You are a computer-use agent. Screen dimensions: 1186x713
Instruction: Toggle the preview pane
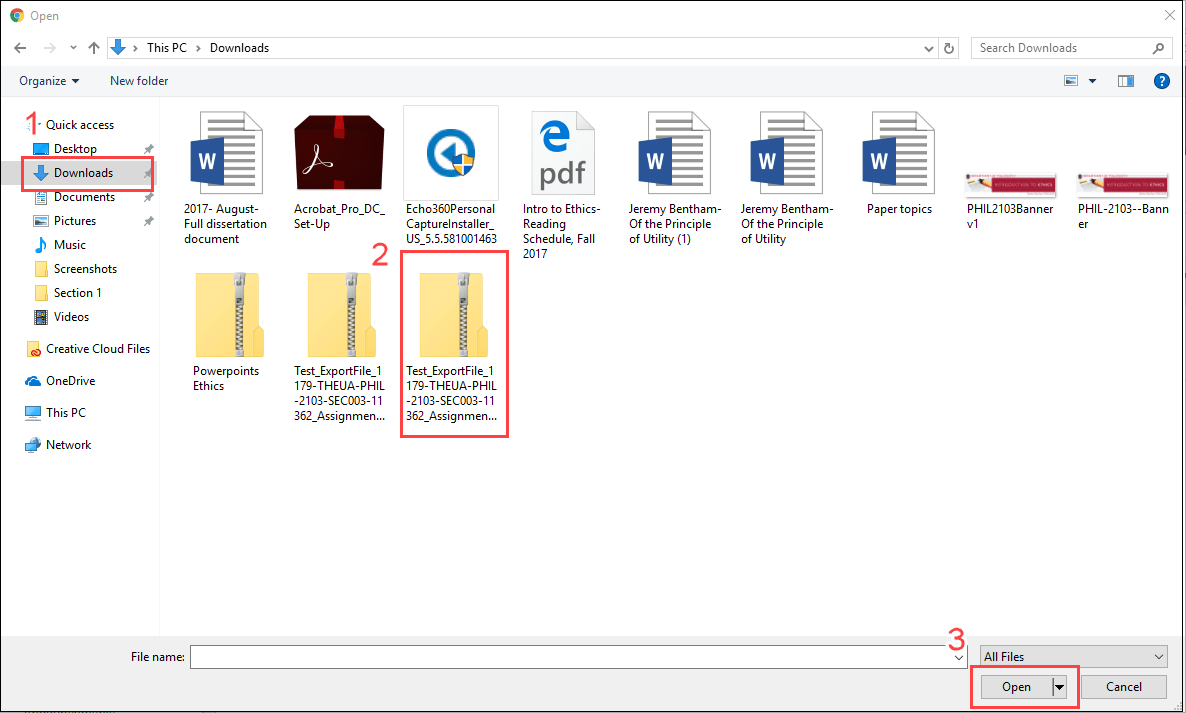1126,81
